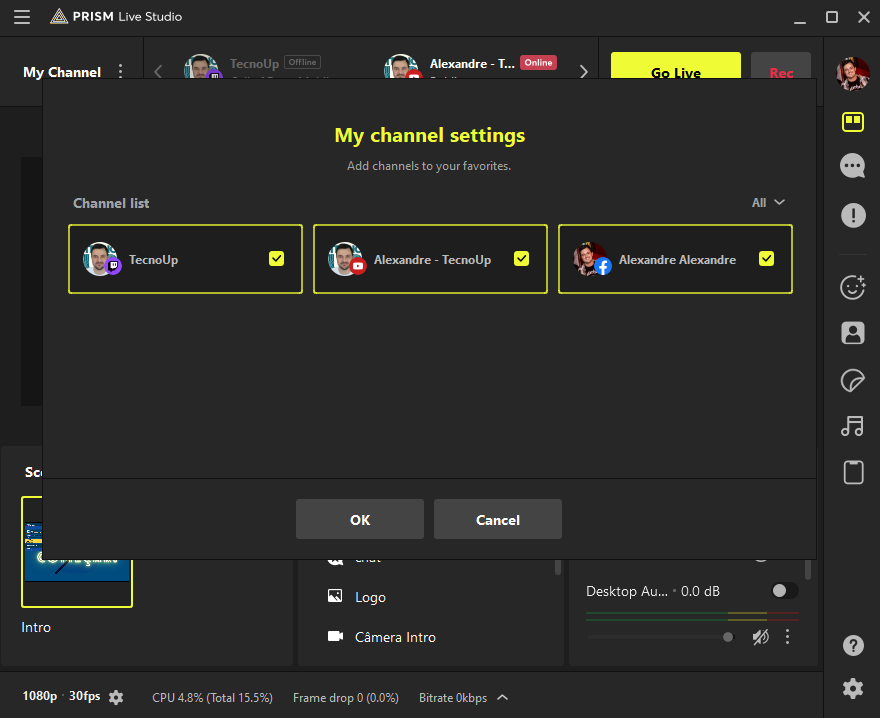Toggle the Desktop Audio switch

click(x=785, y=591)
